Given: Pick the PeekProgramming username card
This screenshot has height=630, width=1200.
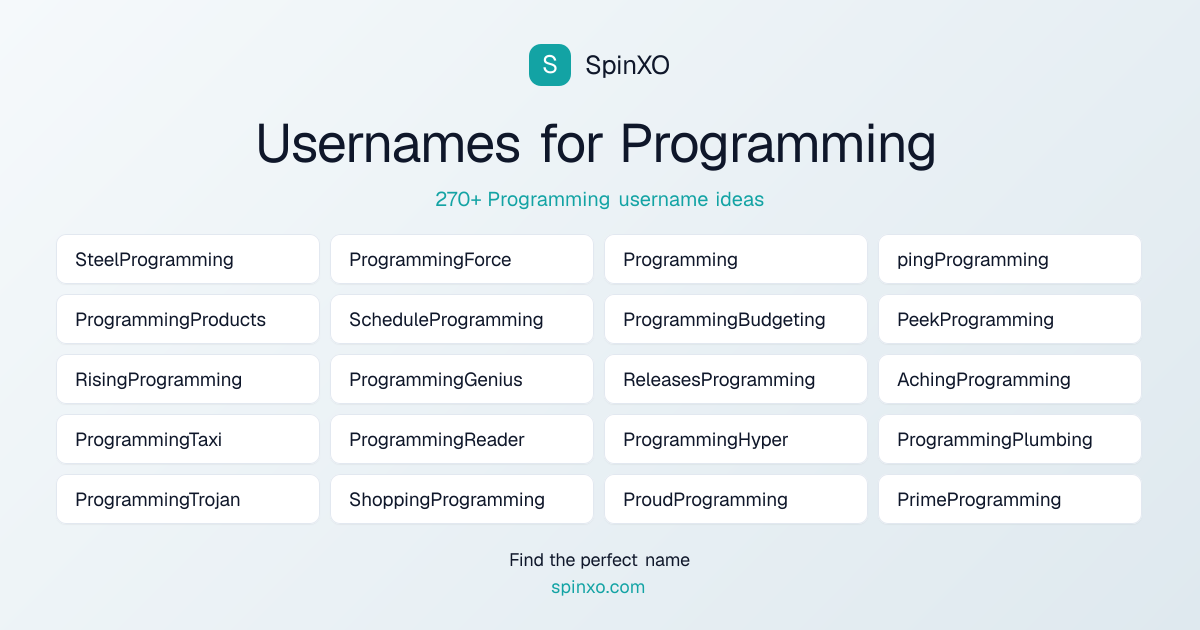Looking at the screenshot, I should pos(1010,319).
